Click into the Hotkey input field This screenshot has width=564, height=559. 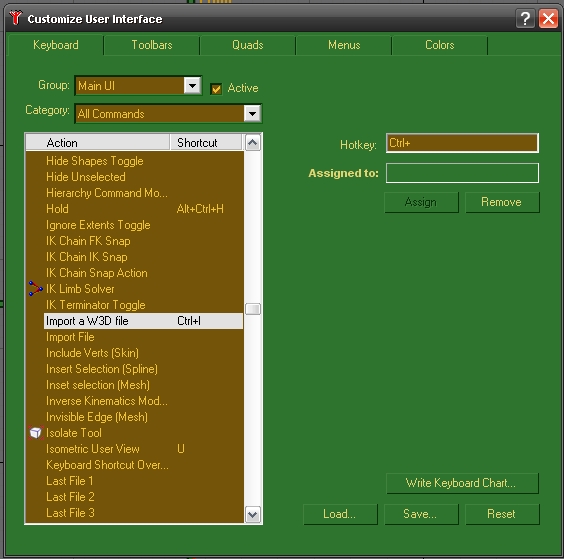[462, 143]
